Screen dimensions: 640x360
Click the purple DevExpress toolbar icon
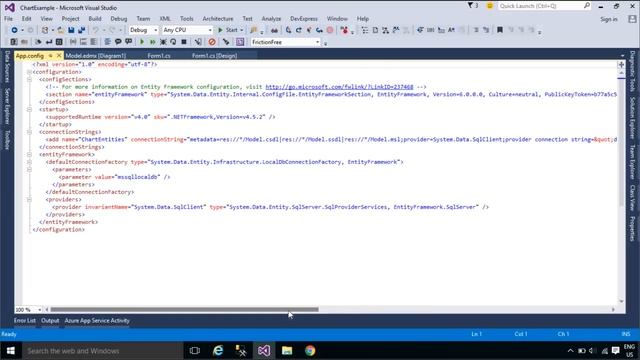(x=240, y=42)
